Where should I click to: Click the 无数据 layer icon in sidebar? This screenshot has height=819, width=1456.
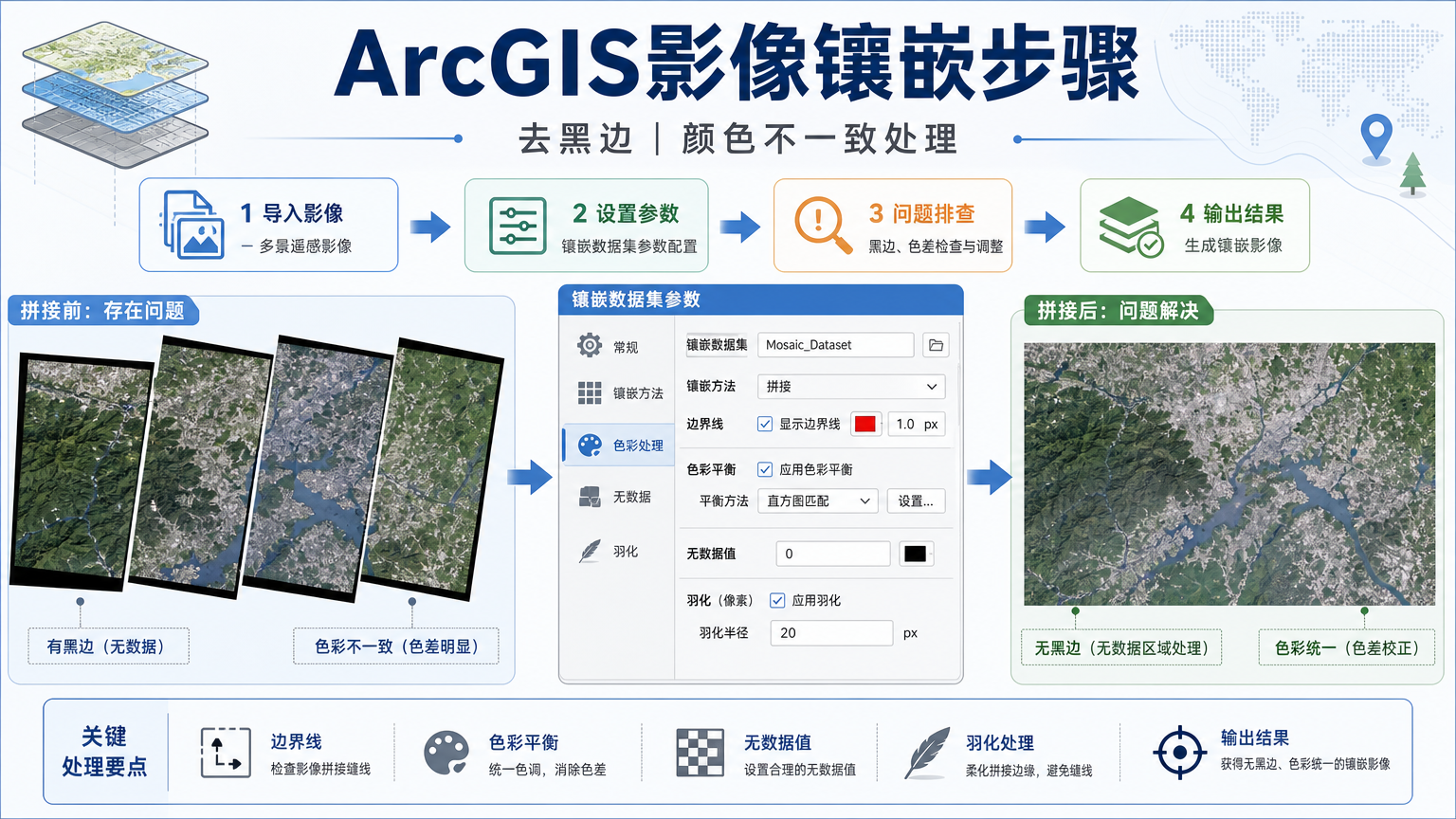coord(590,497)
